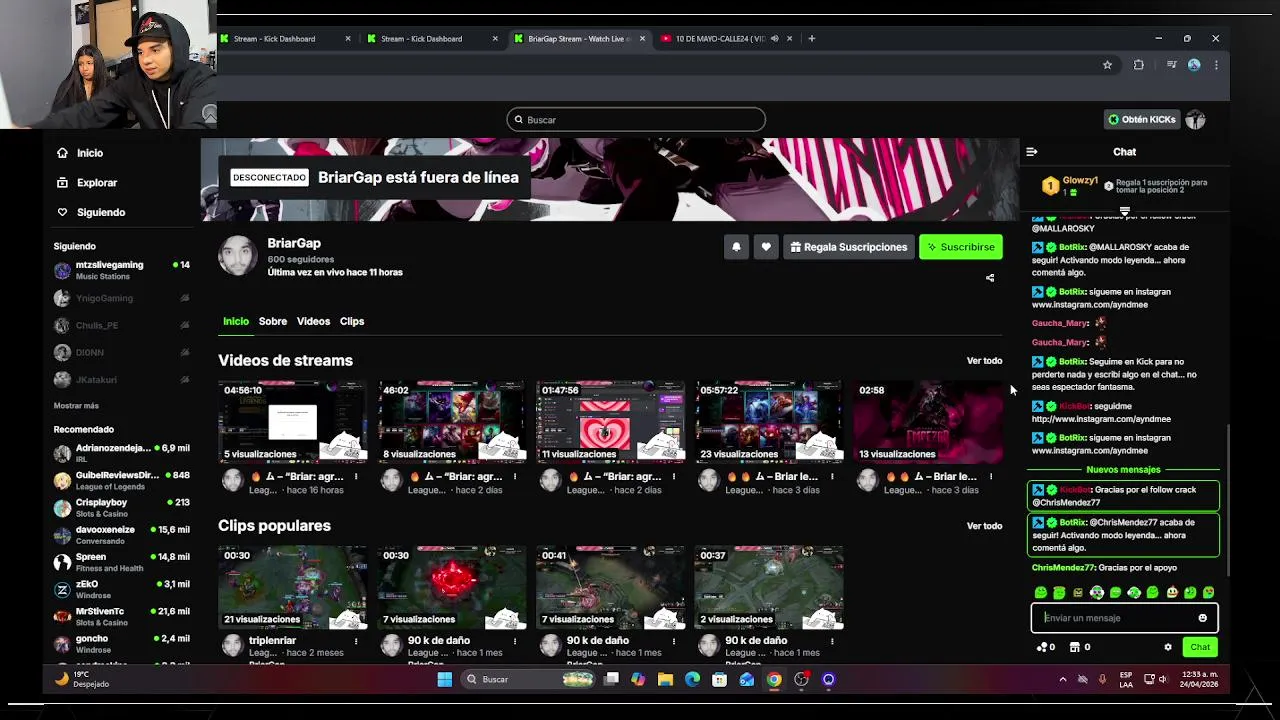Screen dimensions: 1280x720
Task: Open new browser tab with plus button
Action: click(812, 39)
